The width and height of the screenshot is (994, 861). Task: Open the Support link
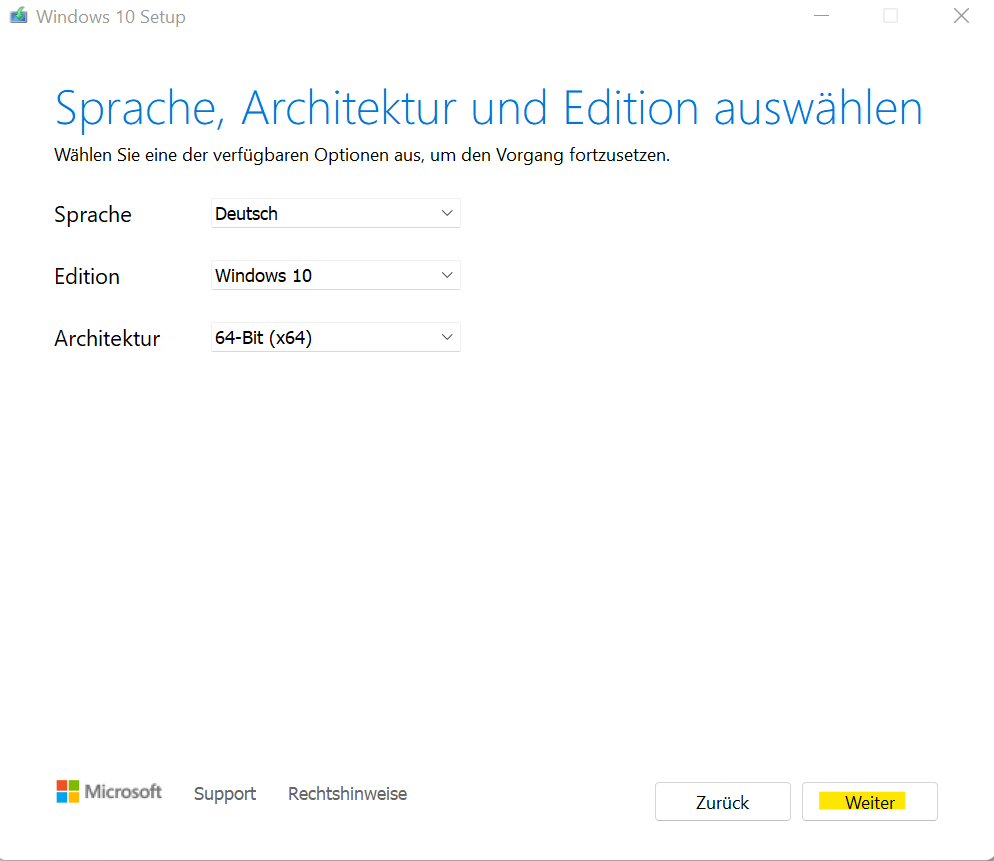(x=225, y=794)
